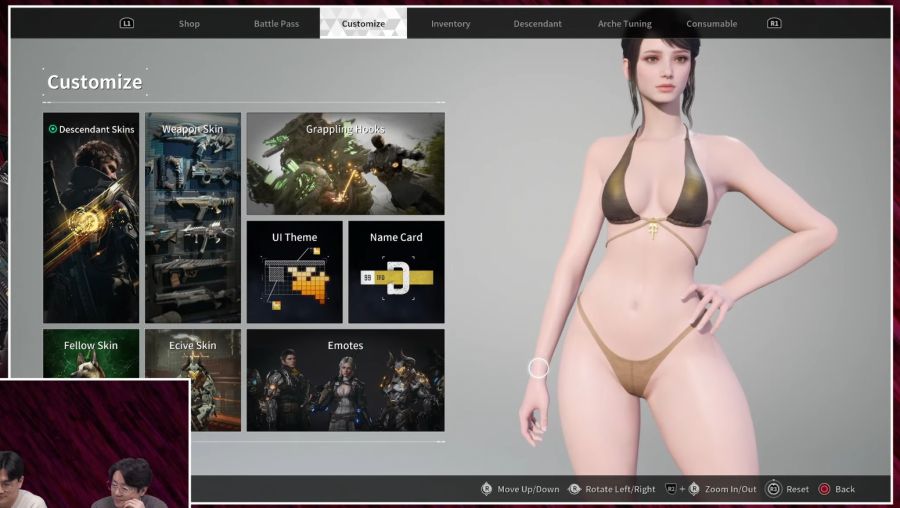Click the Rotate Left/Right stick icon
The height and width of the screenshot is (508, 900).
(574, 489)
